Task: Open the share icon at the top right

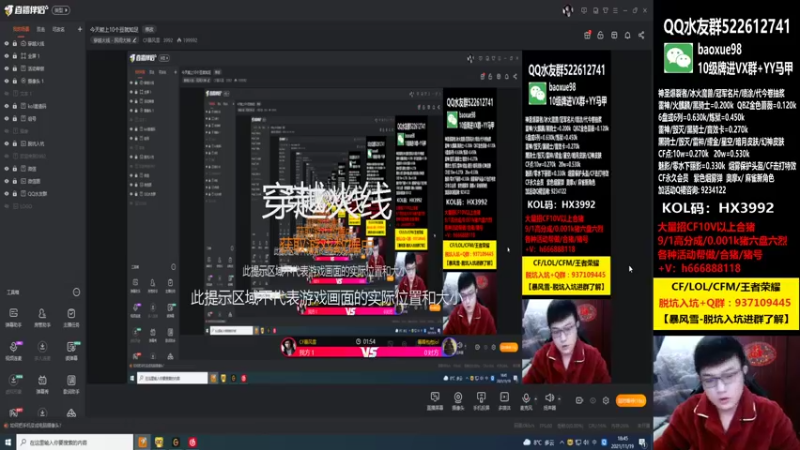Action: [641, 35]
